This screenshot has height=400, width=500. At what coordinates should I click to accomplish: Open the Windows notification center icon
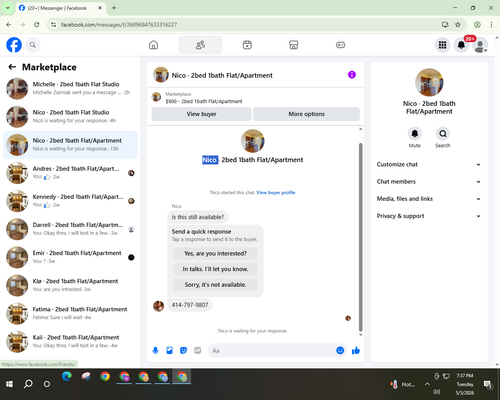[x=488, y=384]
